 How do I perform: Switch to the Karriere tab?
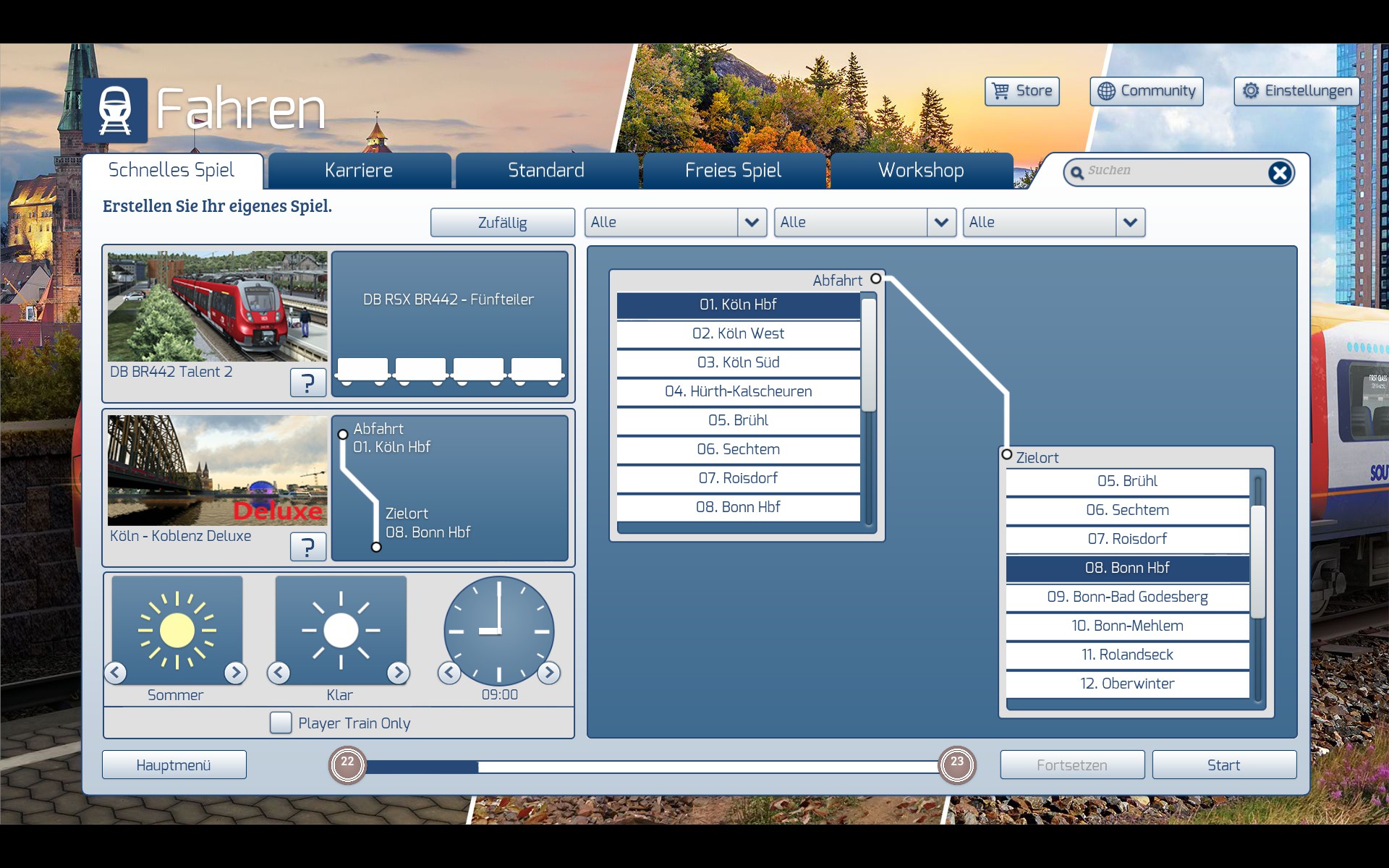click(359, 171)
